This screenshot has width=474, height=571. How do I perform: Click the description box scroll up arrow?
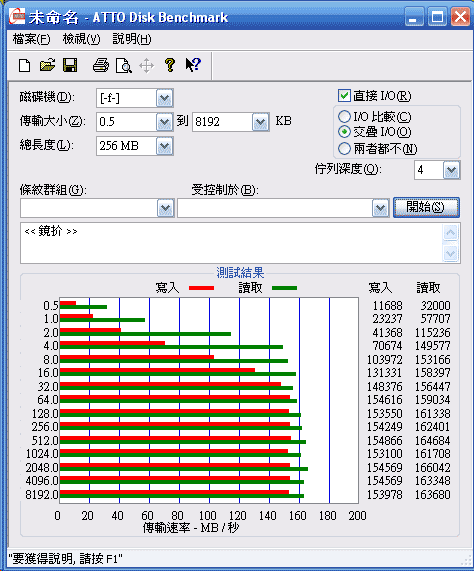click(451, 232)
